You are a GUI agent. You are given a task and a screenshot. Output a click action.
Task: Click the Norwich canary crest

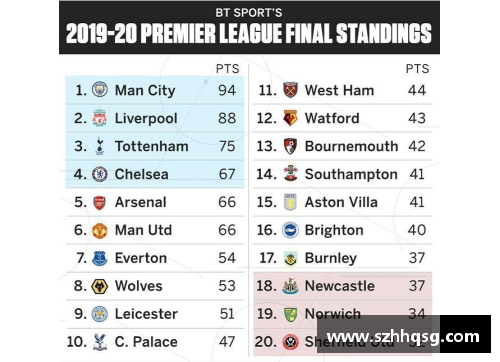[290, 314]
